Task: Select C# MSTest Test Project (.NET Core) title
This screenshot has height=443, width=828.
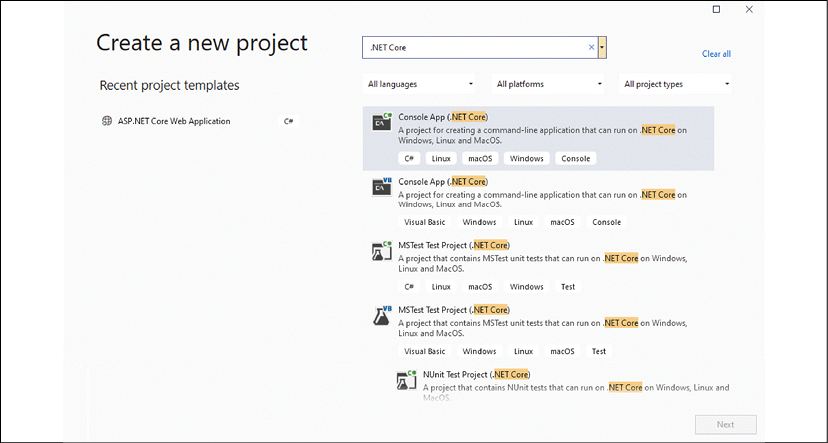Action: [454, 246]
